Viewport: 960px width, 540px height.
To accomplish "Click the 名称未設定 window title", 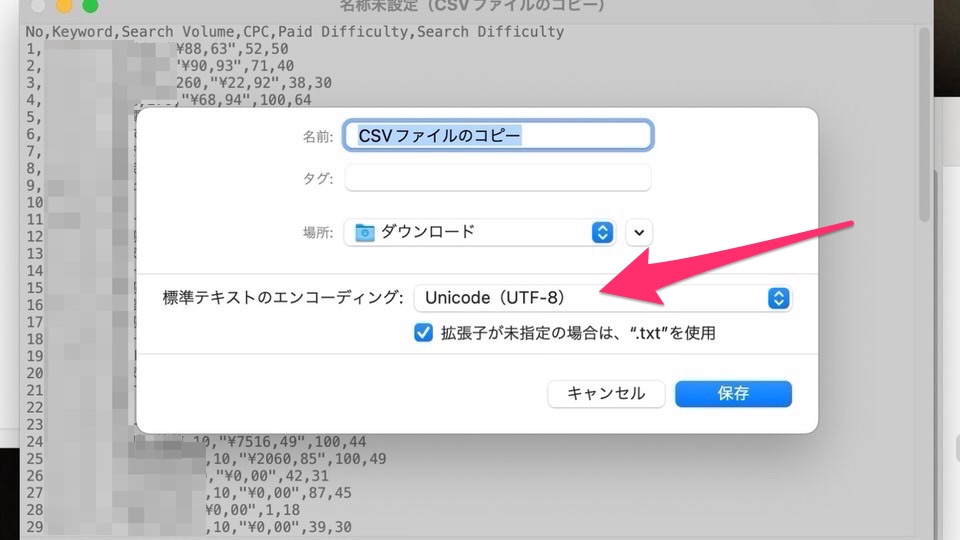I will point(471,6).
